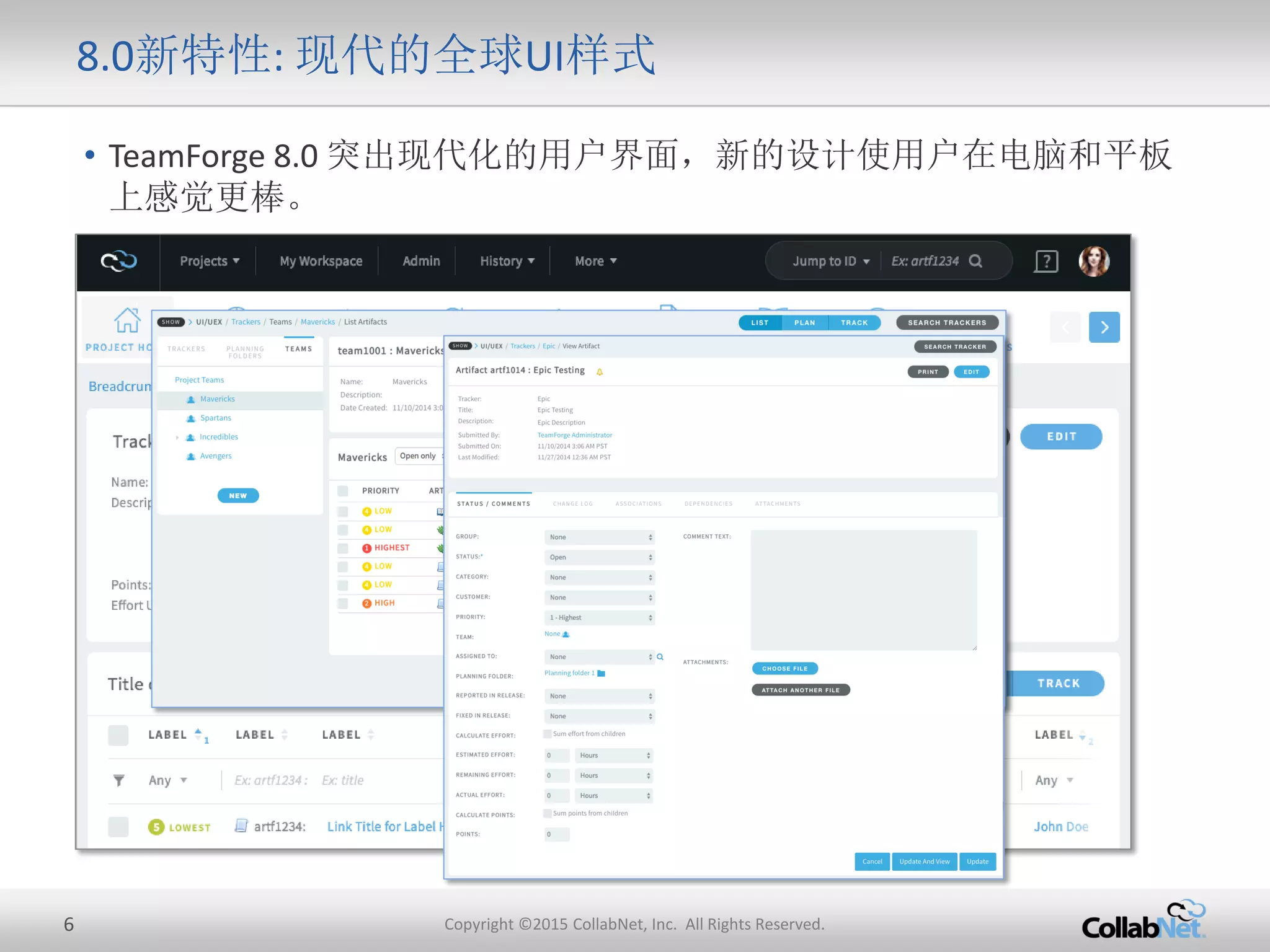Click in the Comment Text area
The image size is (1270, 952).
click(864, 590)
